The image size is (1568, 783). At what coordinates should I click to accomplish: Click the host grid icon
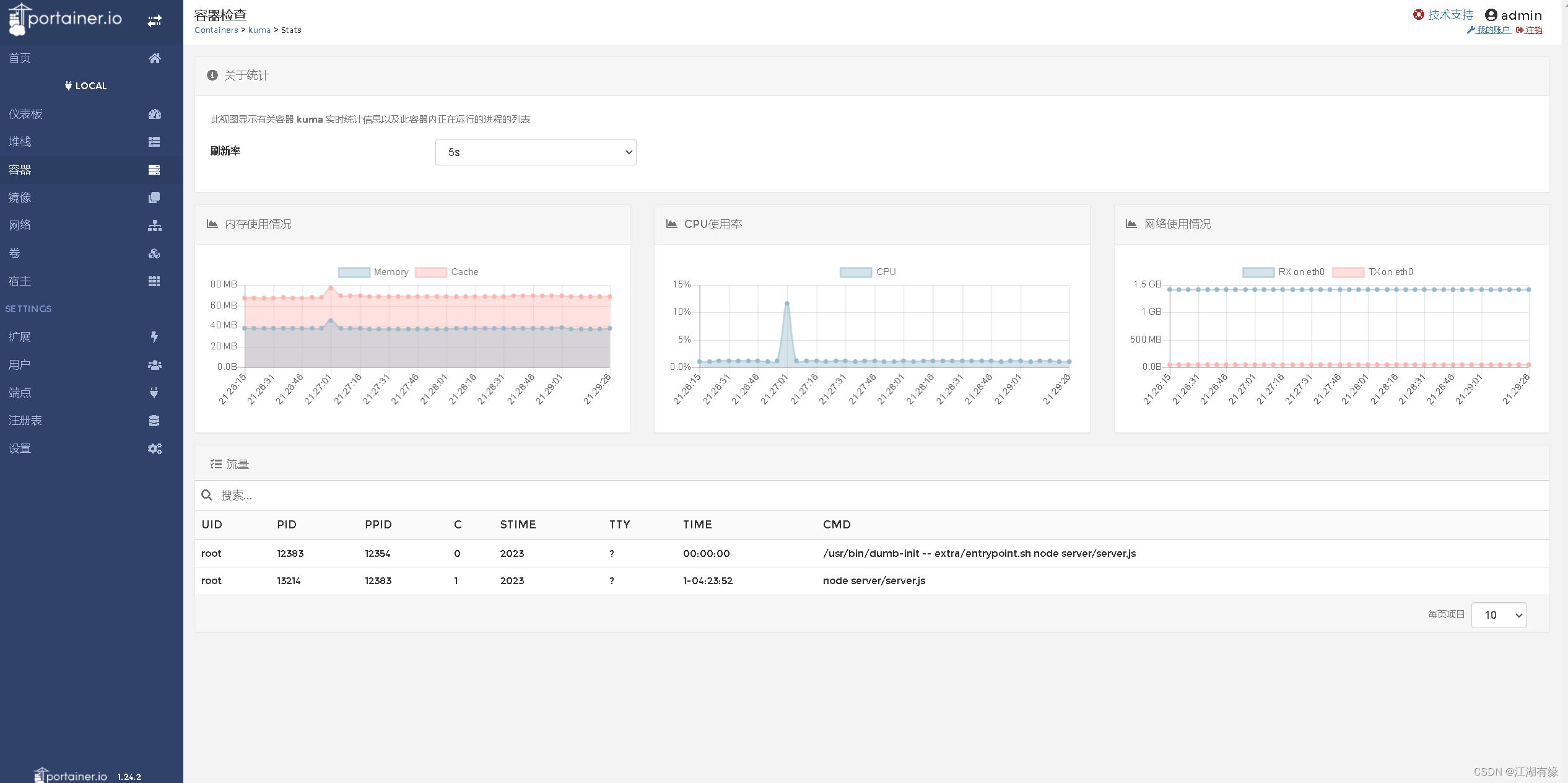point(154,281)
